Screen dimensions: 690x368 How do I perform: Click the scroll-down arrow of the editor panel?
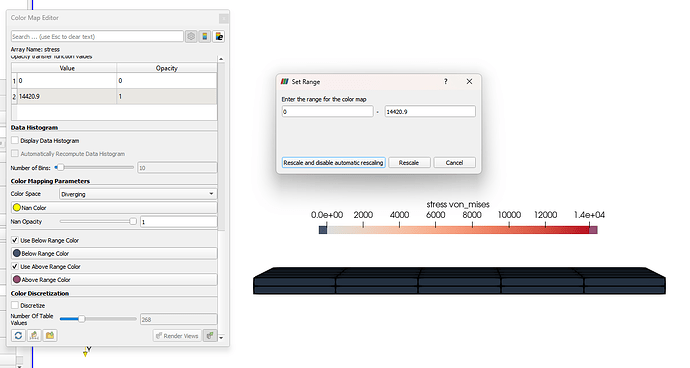coord(221,338)
